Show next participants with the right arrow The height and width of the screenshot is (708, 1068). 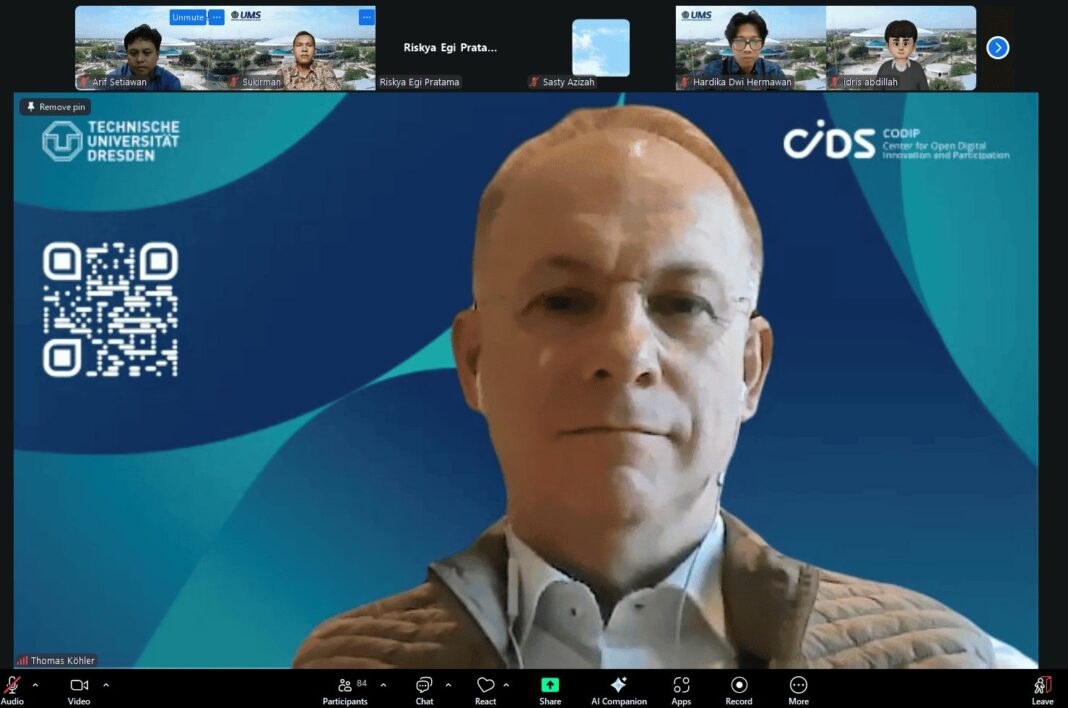997,48
